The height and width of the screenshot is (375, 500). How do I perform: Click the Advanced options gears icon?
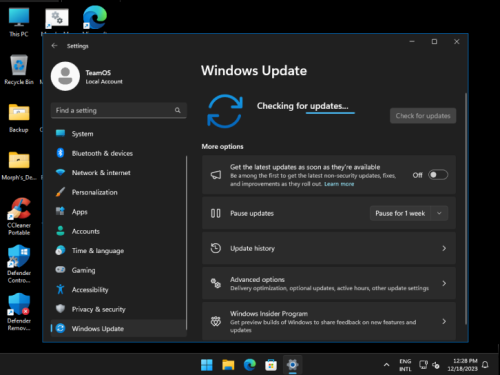(216, 283)
